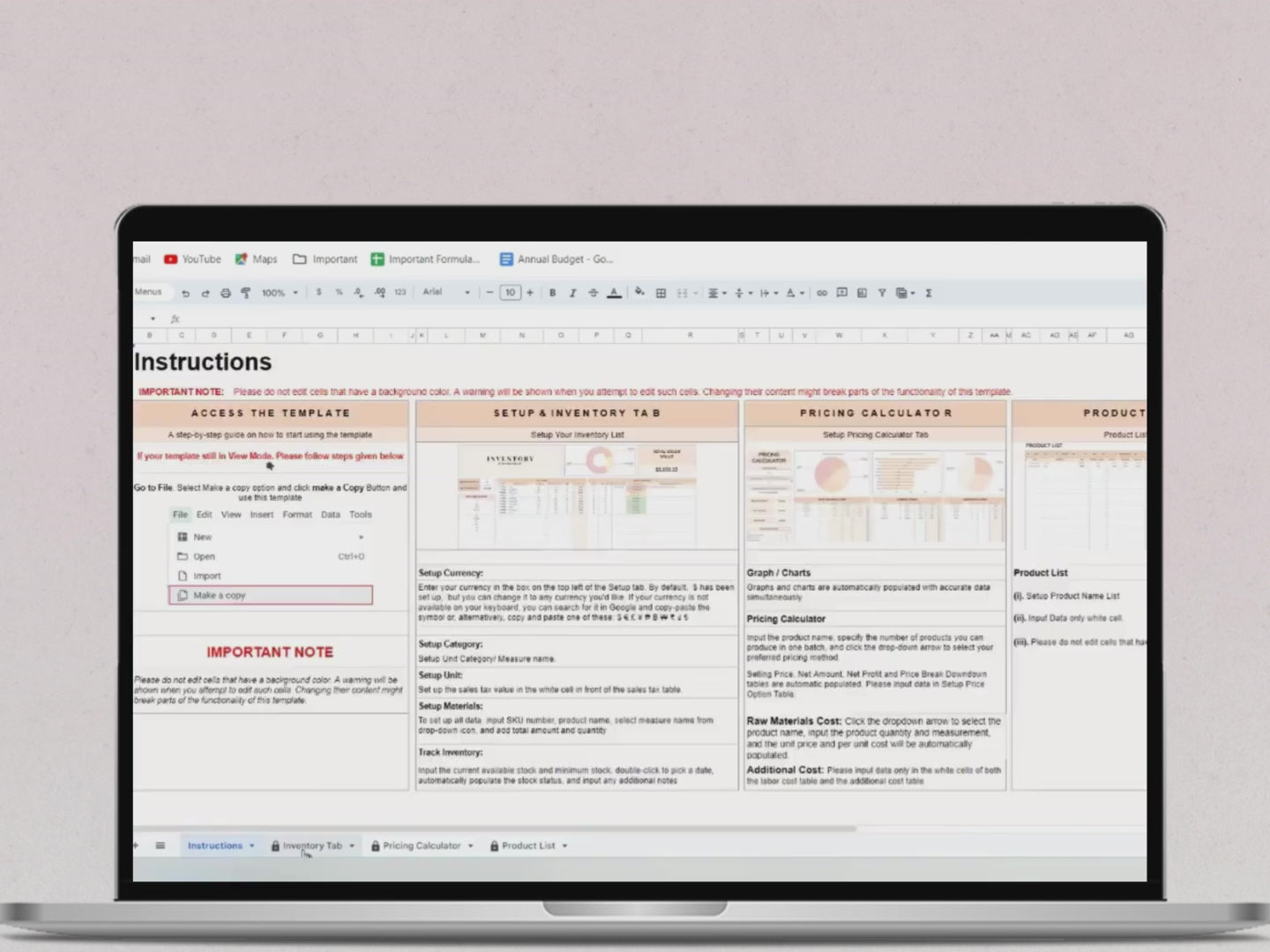Increase font size with plus button
1270x952 pixels.
pyautogui.click(x=530, y=293)
